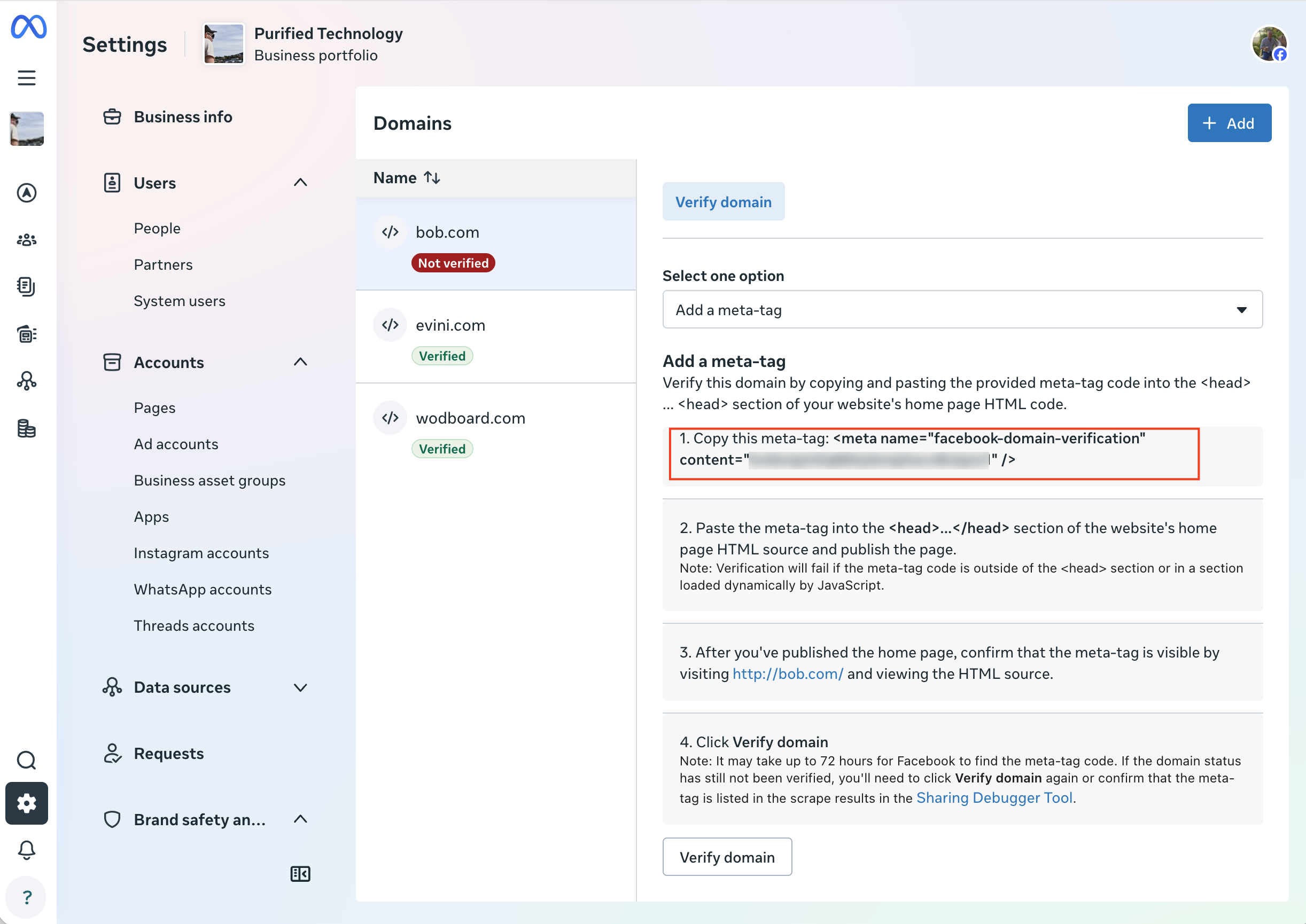Click the dropdown arrow on verification option
Screen dimensions: 1306x924
click(1241, 310)
